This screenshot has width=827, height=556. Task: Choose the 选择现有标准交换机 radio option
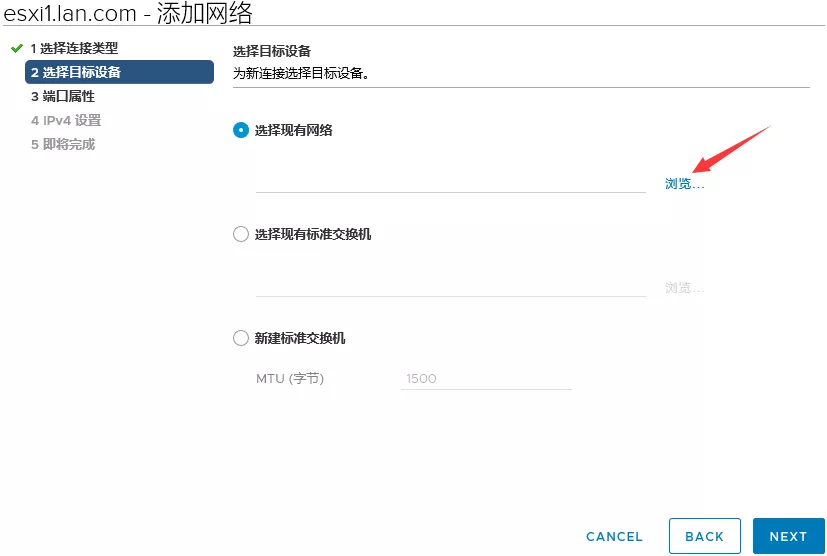click(240, 234)
